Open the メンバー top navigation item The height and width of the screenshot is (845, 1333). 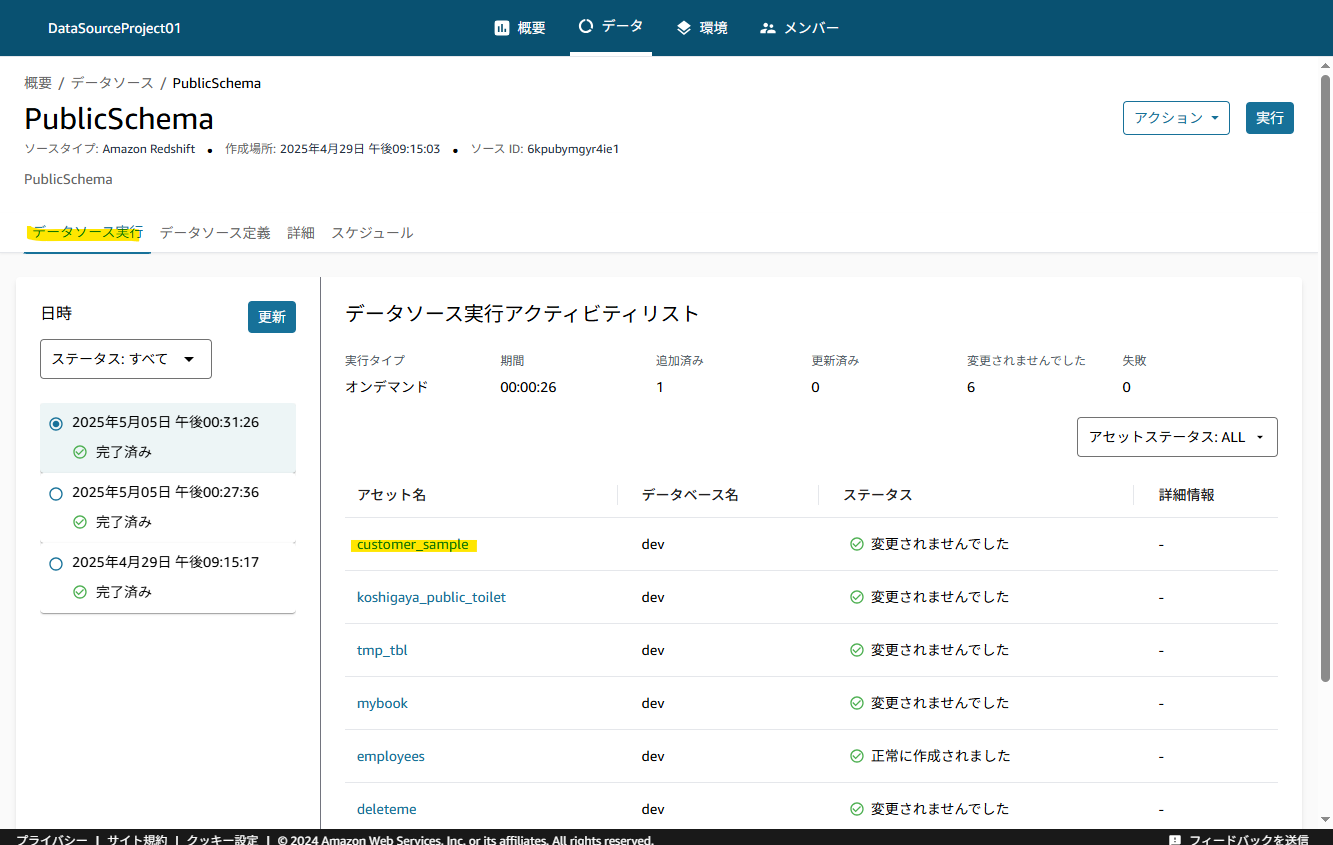[x=799, y=28]
